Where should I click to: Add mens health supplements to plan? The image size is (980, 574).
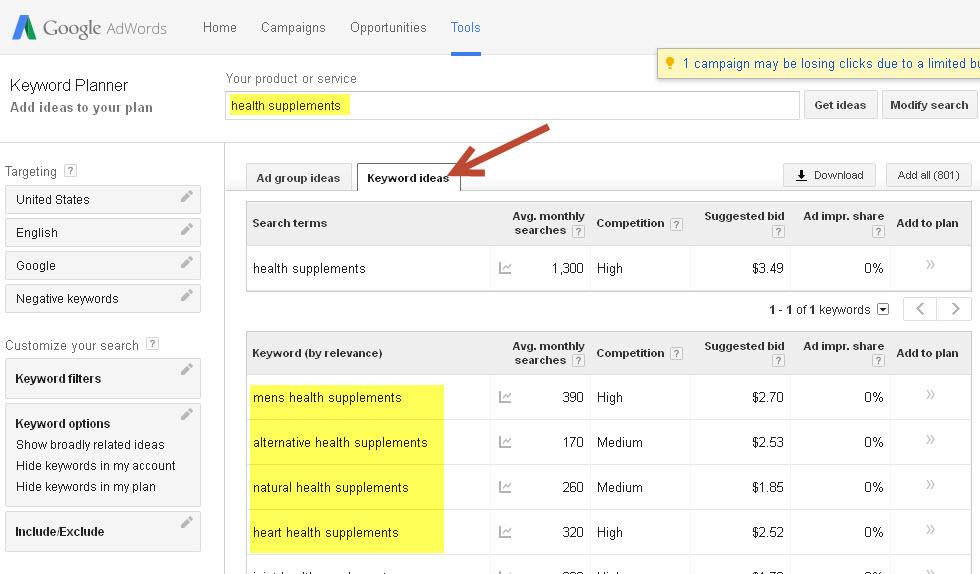point(930,395)
